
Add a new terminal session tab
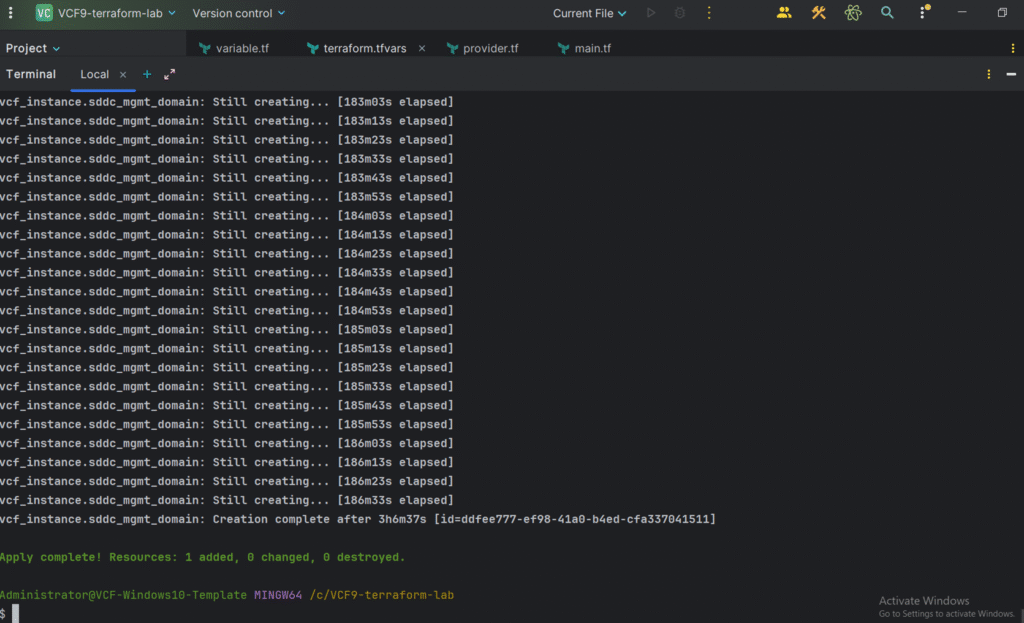(147, 74)
